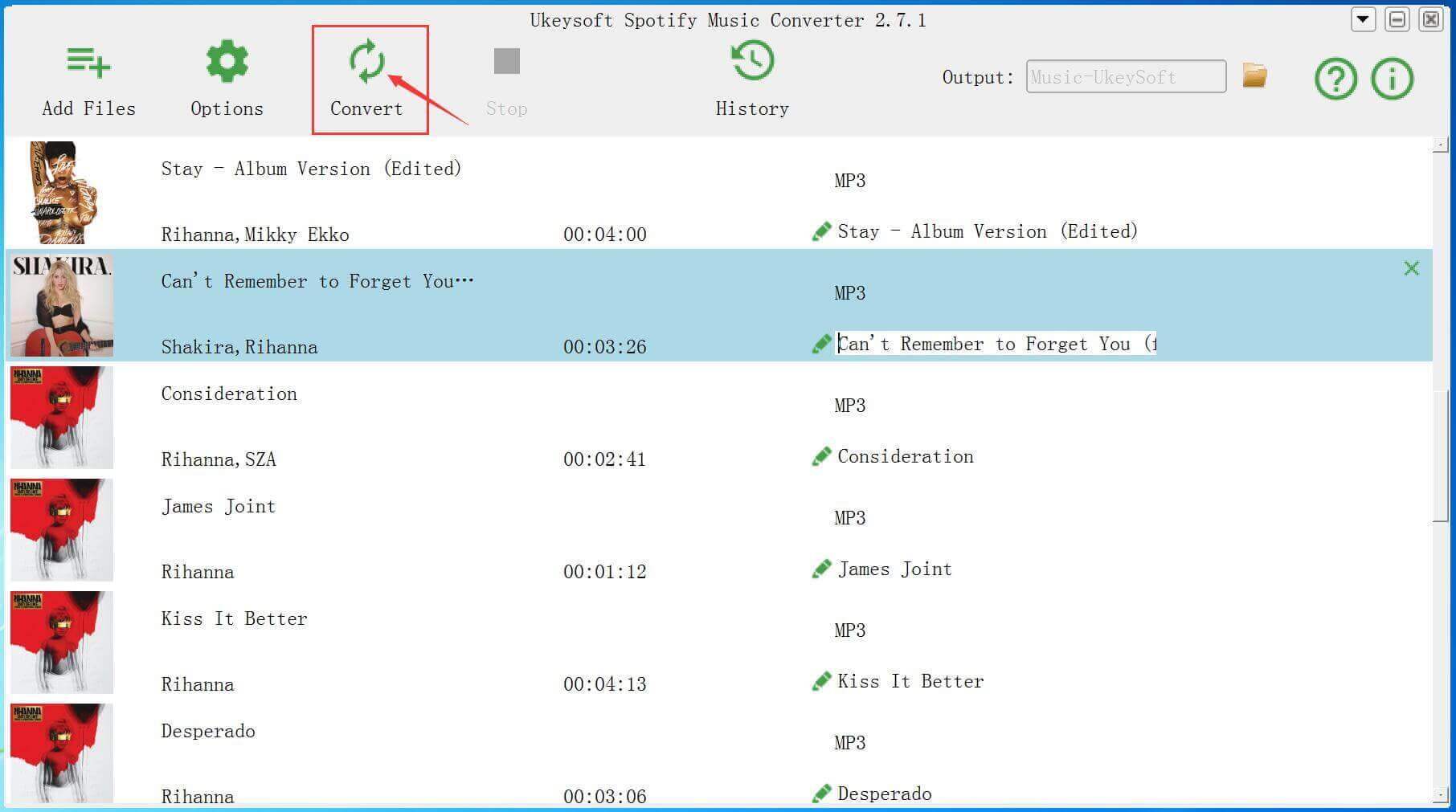The height and width of the screenshot is (812, 1456).
Task: Edit the pencil icon for Can't Remember to Forget You
Action: tap(821, 345)
